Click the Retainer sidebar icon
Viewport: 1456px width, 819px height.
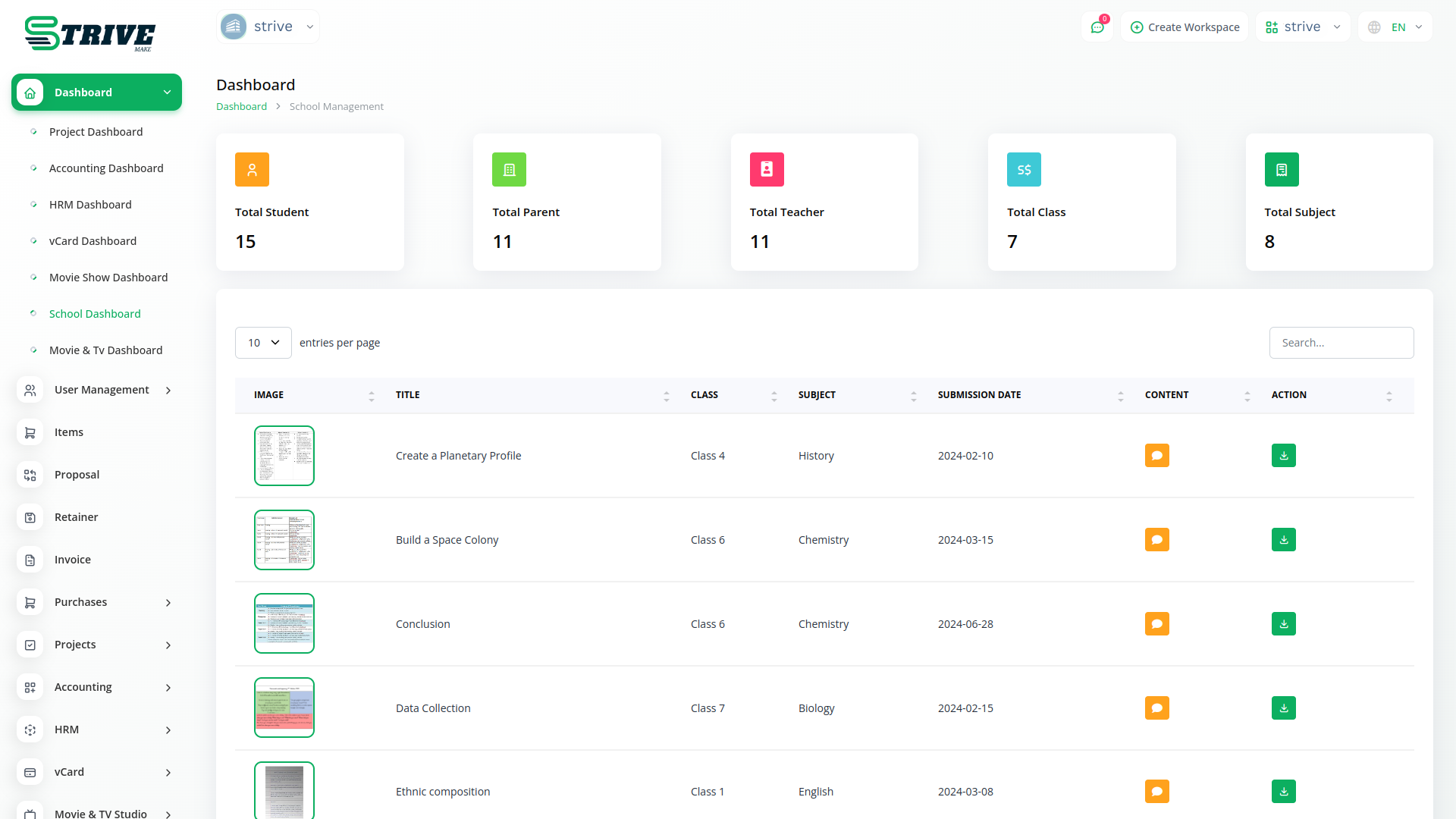[30, 517]
